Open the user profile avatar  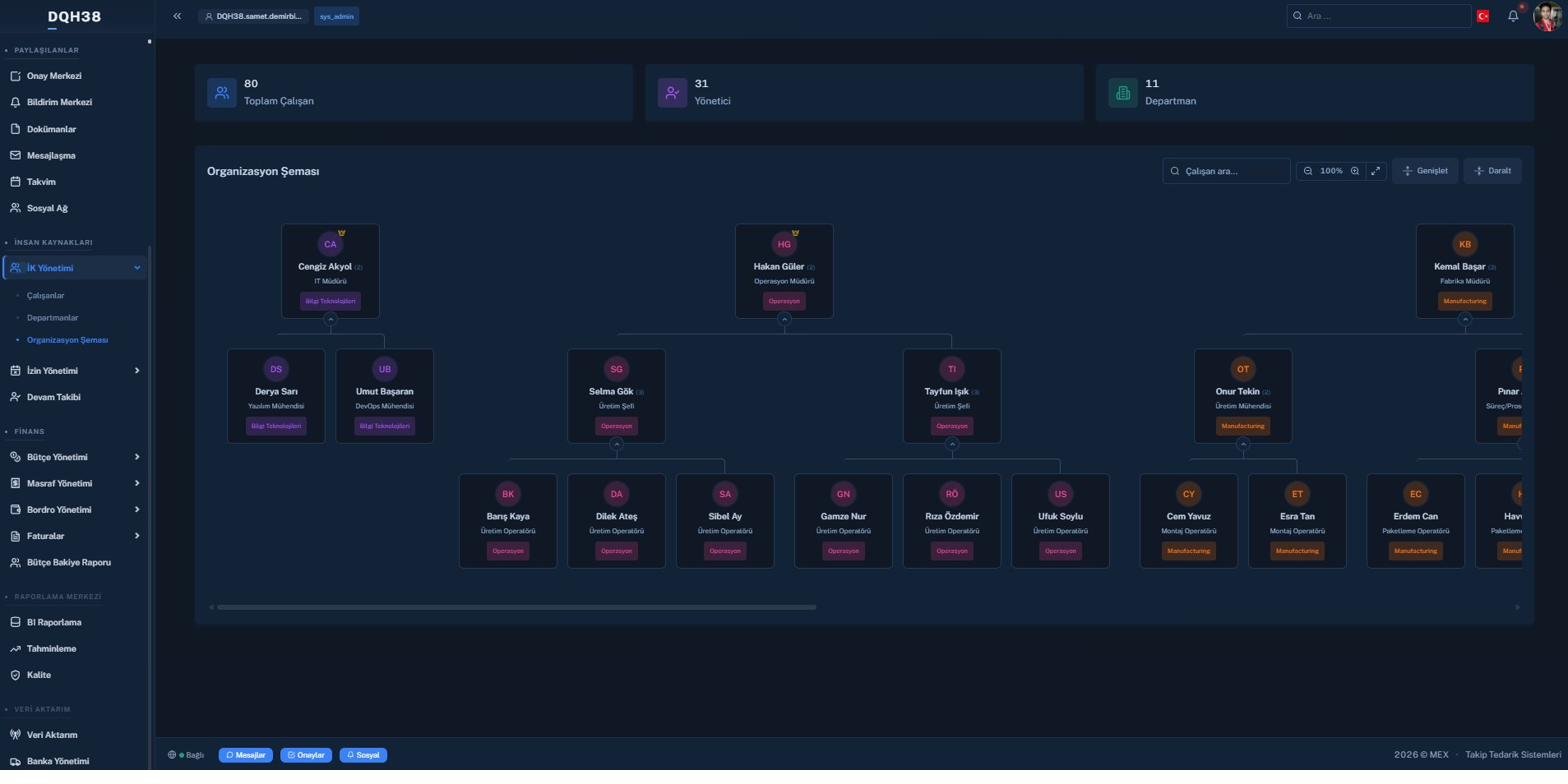pyautogui.click(x=1546, y=16)
